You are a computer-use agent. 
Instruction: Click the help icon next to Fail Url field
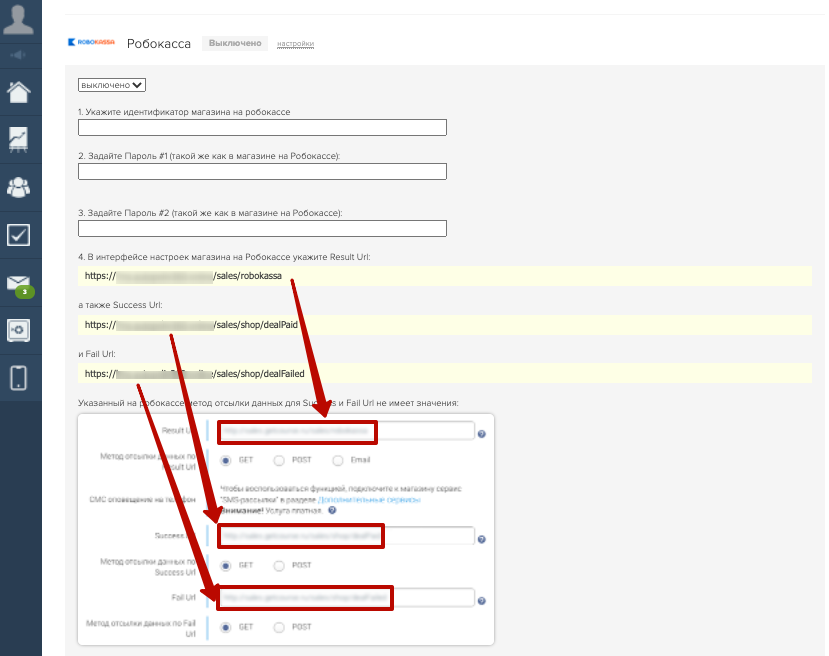tap(481, 601)
